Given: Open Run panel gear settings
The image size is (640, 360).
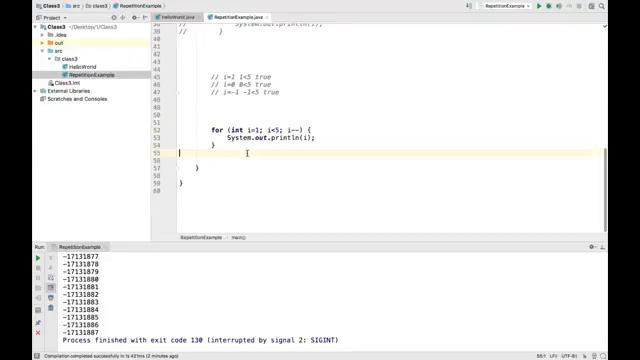Looking at the screenshot, I should coord(592,247).
